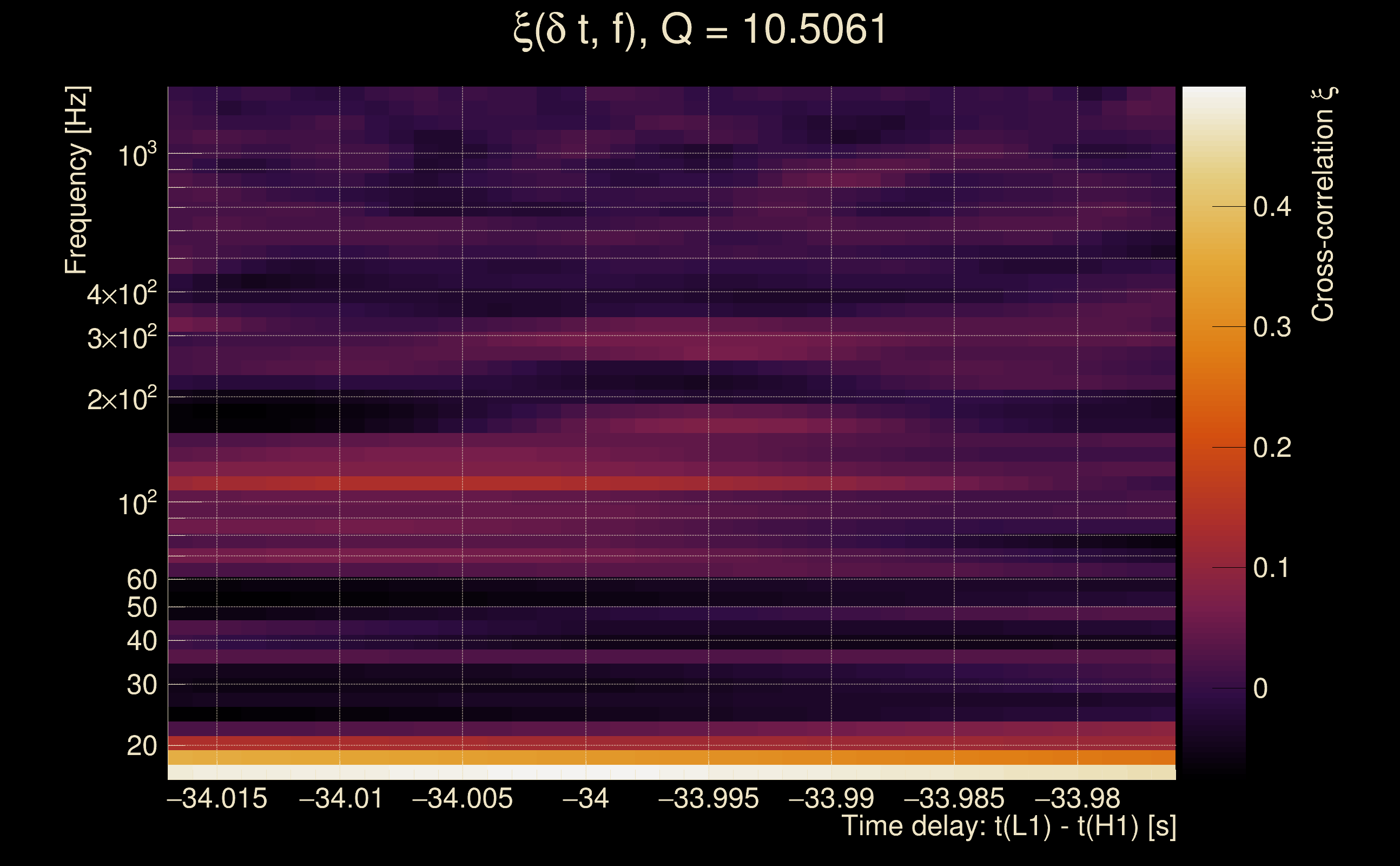This screenshot has width=1400, height=866.
Task: Click the -34 time delay tick label
Action: click(x=585, y=798)
